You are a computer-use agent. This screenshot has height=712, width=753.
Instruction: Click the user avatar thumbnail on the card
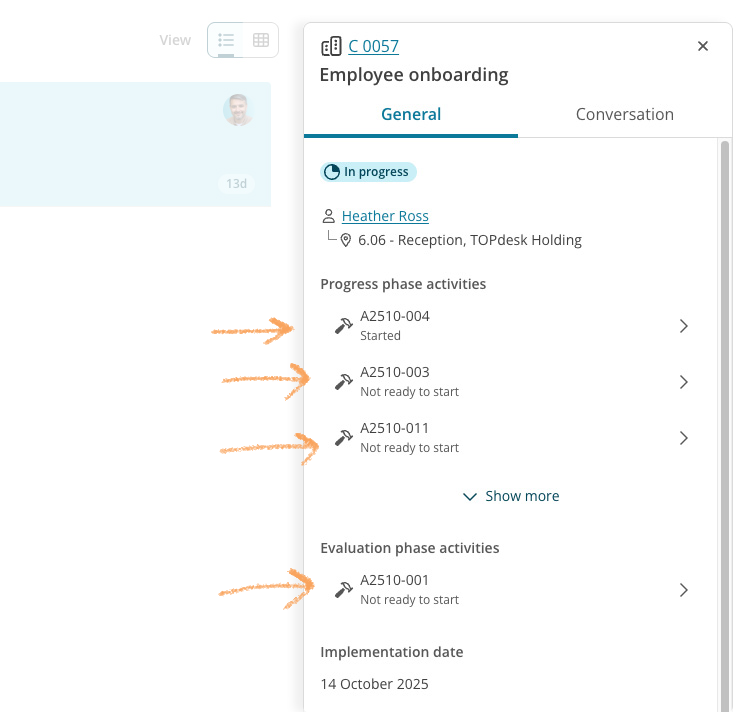tap(238, 110)
